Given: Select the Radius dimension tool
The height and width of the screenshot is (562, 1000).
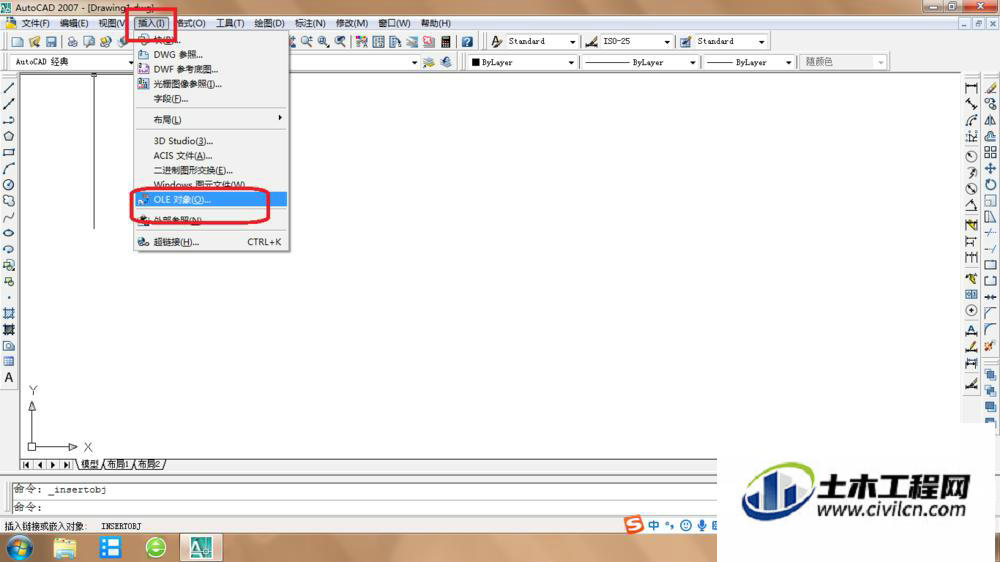Looking at the screenshot, I should coord(971,156).
